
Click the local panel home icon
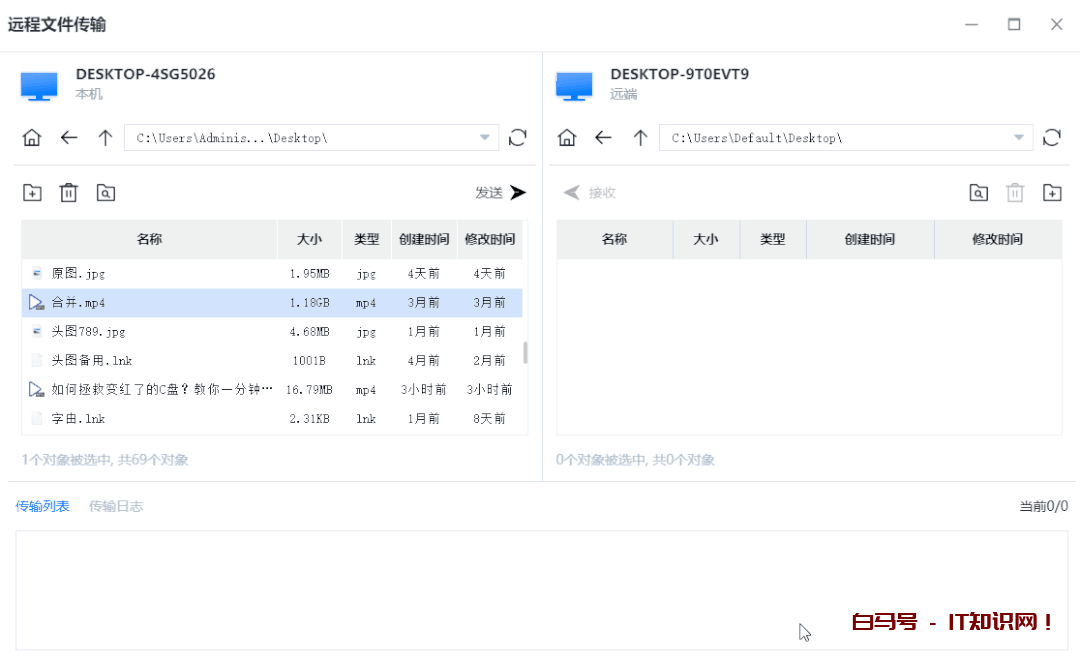coord(32,138)
